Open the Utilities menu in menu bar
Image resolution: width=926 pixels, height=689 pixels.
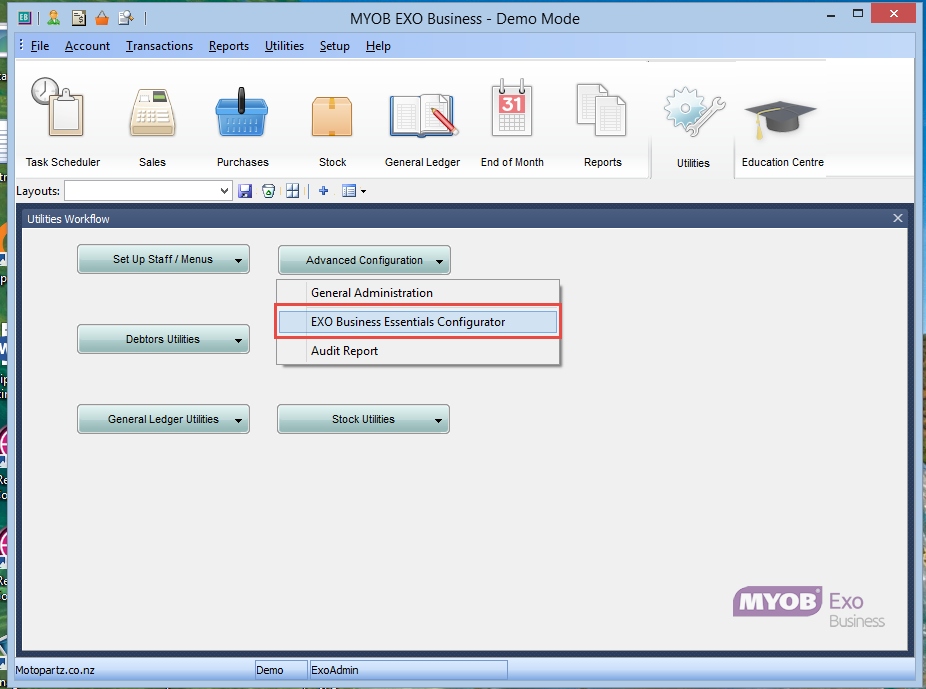284,46
